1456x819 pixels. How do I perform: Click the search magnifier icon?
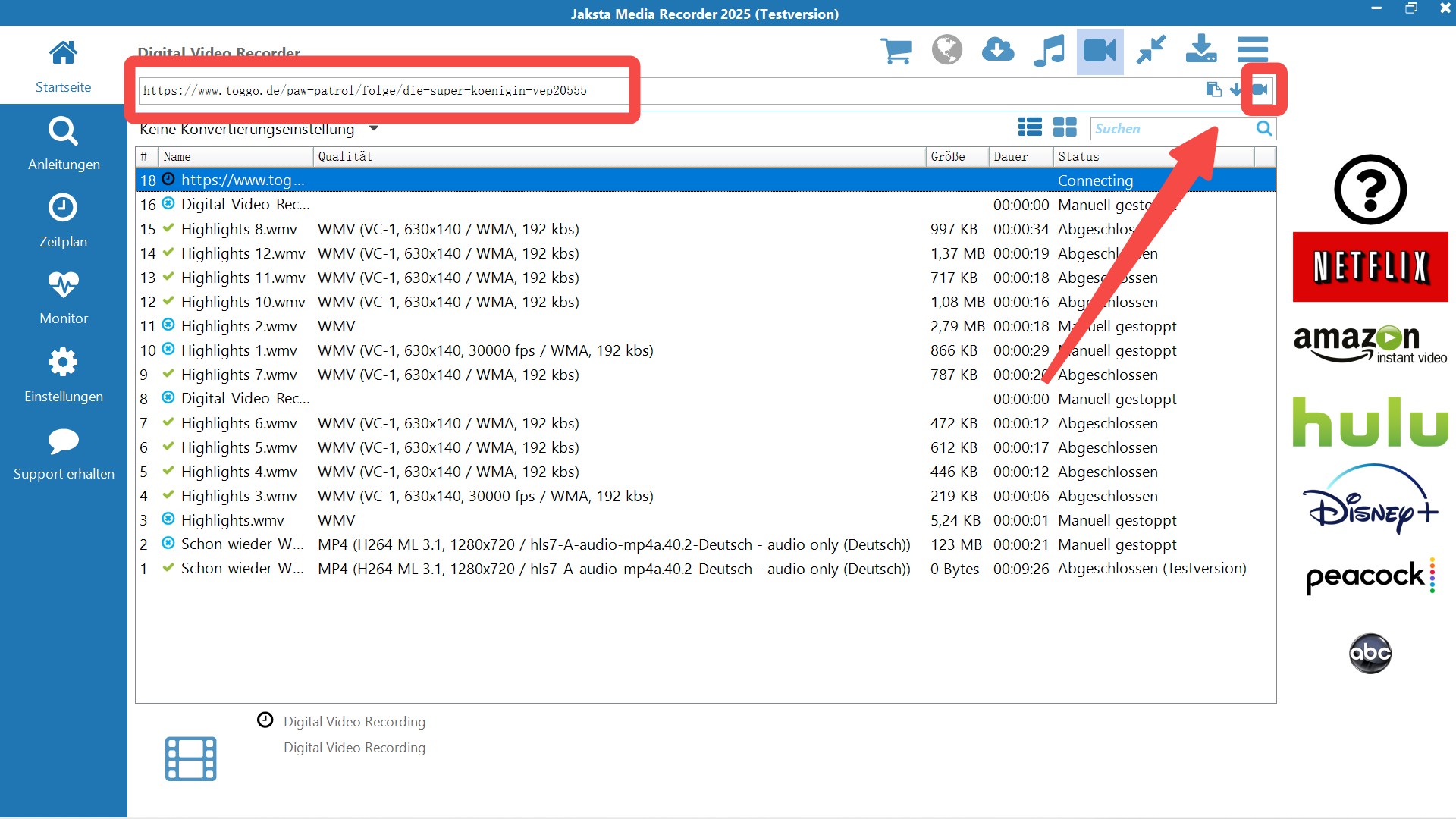click(x=1263, y=128)
